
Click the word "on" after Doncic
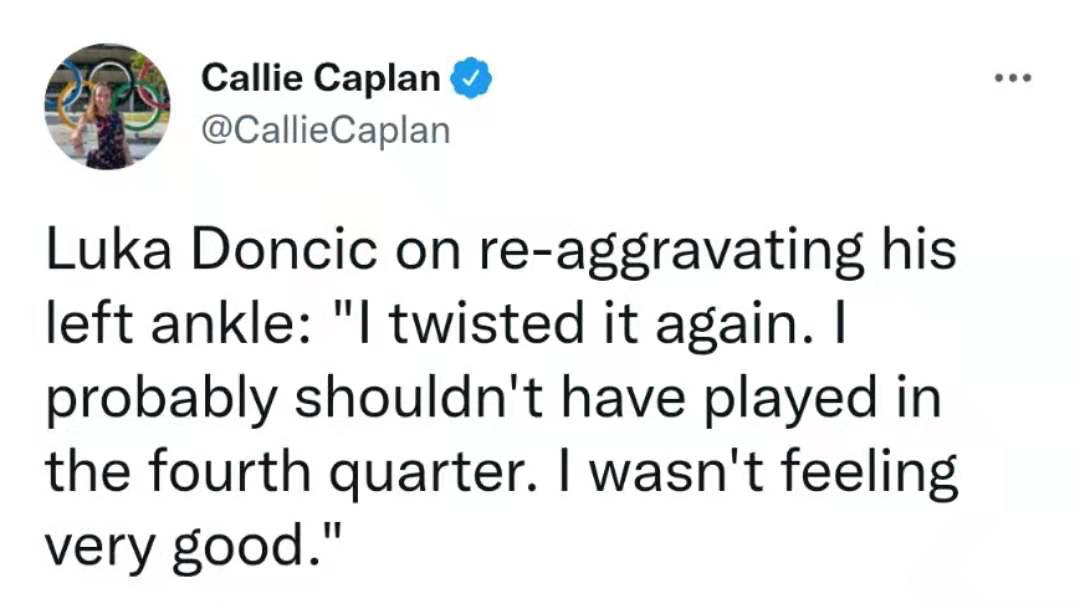(427, 253)
